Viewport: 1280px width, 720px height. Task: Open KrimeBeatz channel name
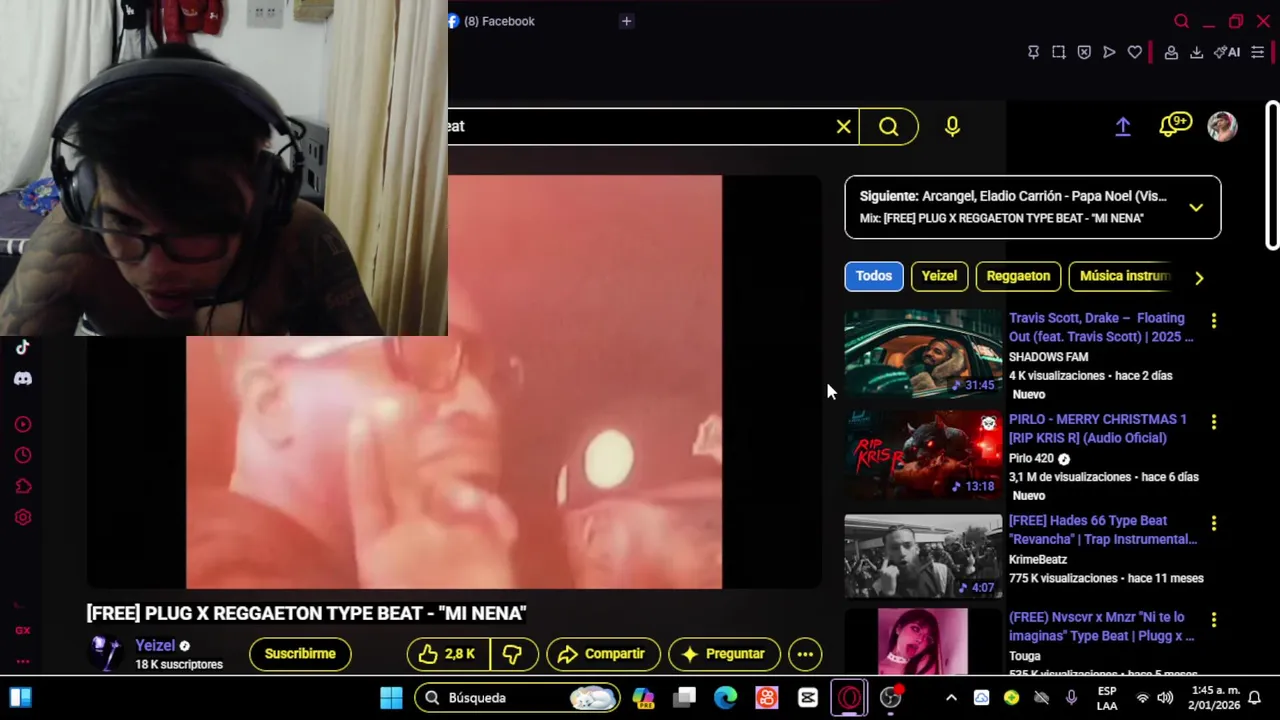[1037, 560]
